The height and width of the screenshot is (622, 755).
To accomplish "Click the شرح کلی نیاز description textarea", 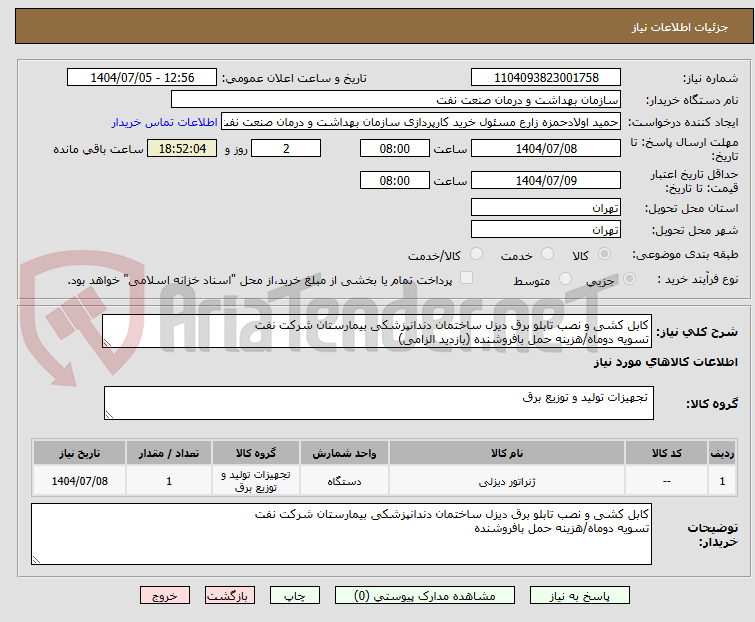I will point(378,332).
